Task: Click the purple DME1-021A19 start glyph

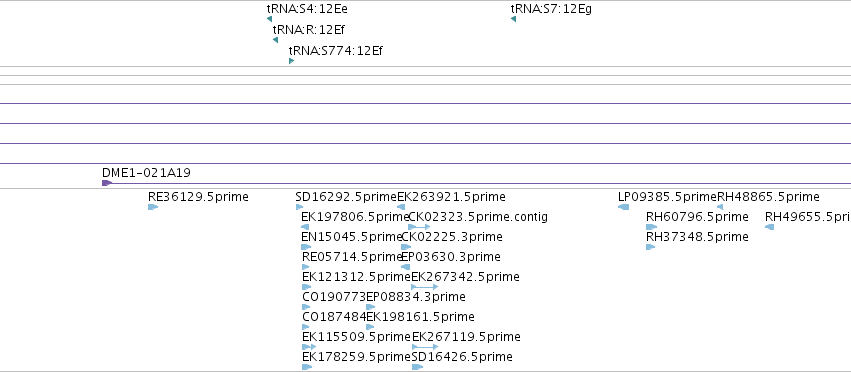Action: 107,183
